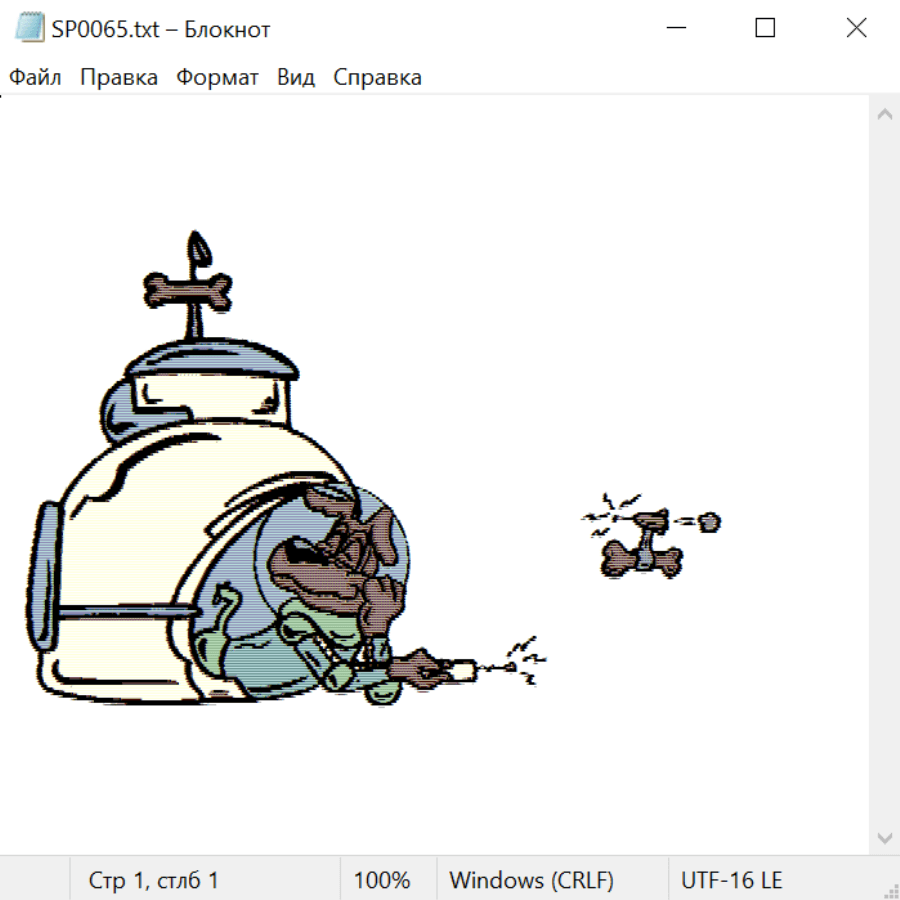
Task: Select the Формат menu
Action: [217, 78]
